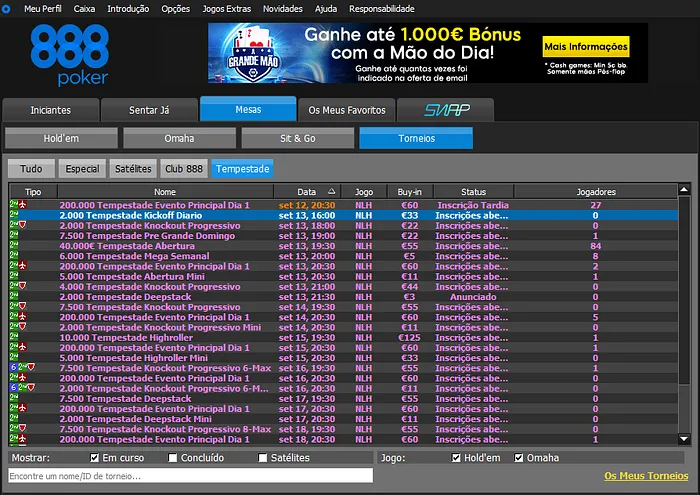Image resolution: width=700 pixels, height=495 pixels.
Task: Open the Meu Perfil menu
Action: (x=42, y=8)
